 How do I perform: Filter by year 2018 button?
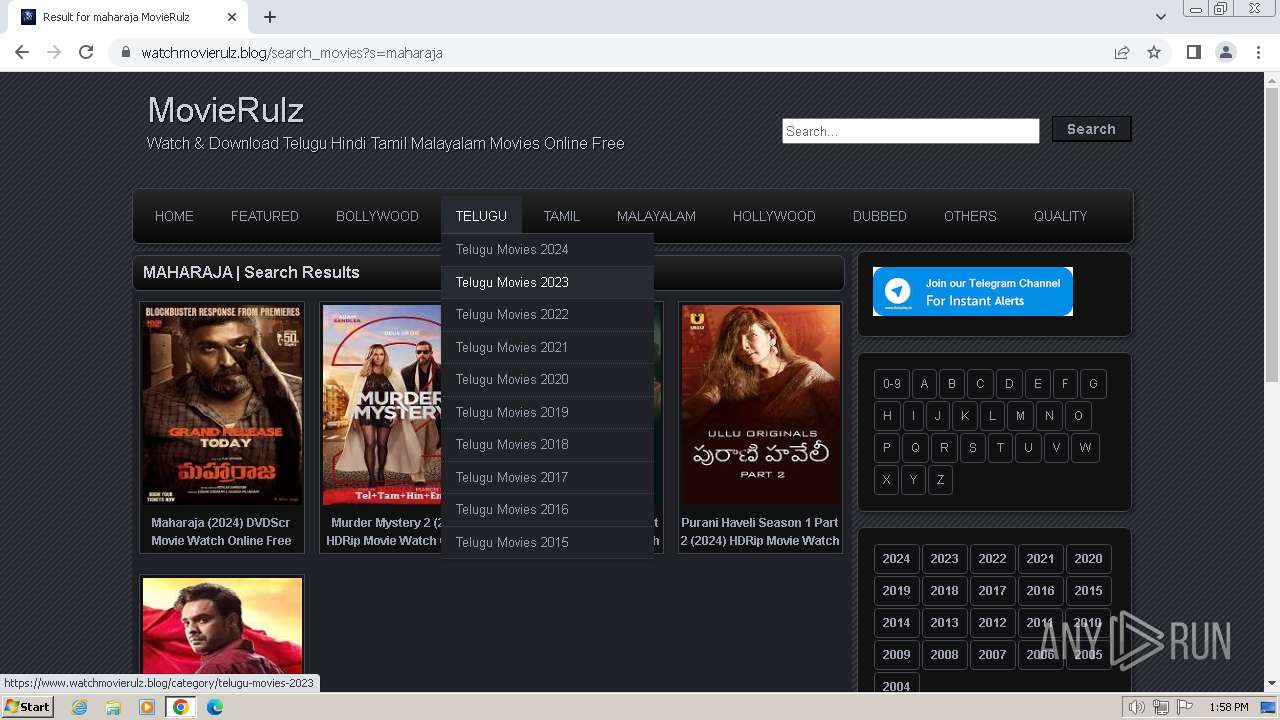[944, 591]
